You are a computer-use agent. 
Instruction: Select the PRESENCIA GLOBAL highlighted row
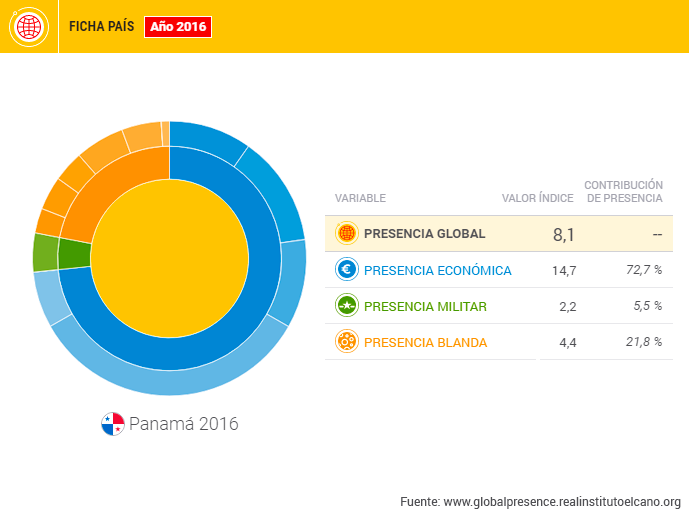pos(498,234)
